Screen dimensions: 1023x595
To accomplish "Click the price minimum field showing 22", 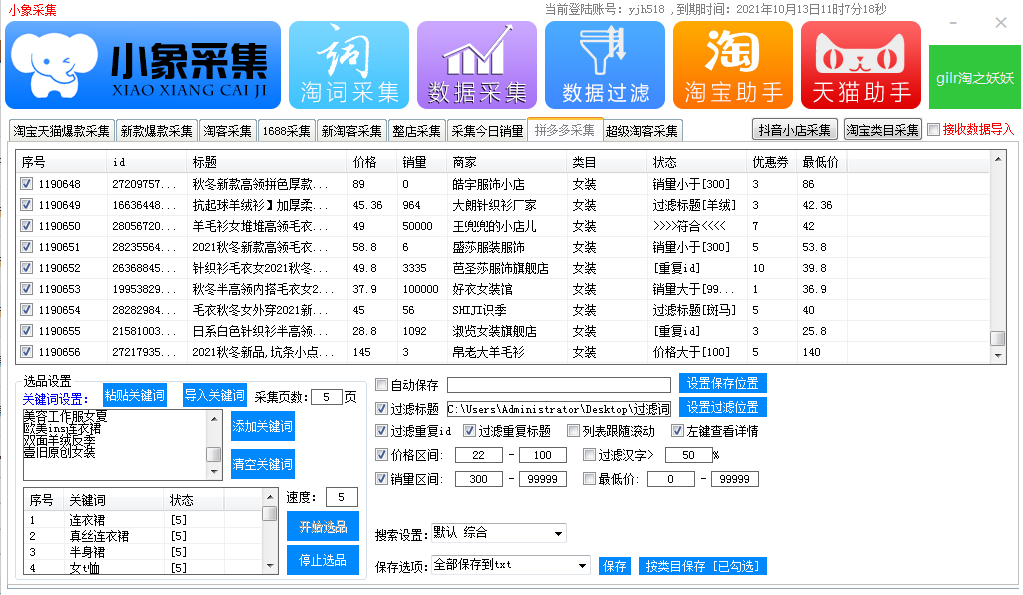I will (x=478, y=455).
